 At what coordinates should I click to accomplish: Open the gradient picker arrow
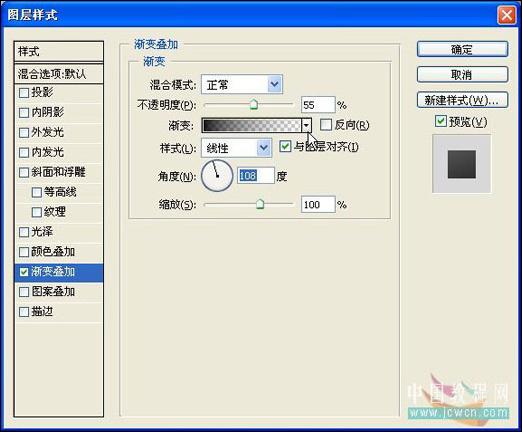[x=306, y=126]
